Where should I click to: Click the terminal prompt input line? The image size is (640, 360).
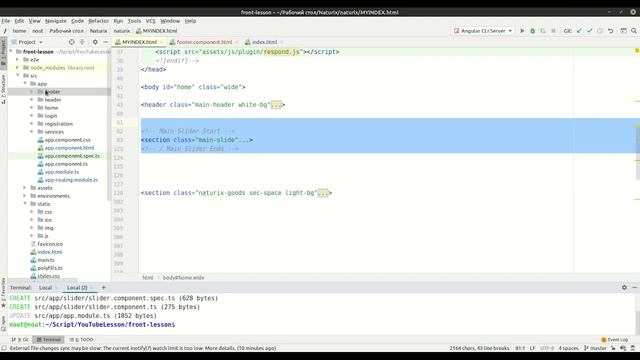click(x=92, y=324)
